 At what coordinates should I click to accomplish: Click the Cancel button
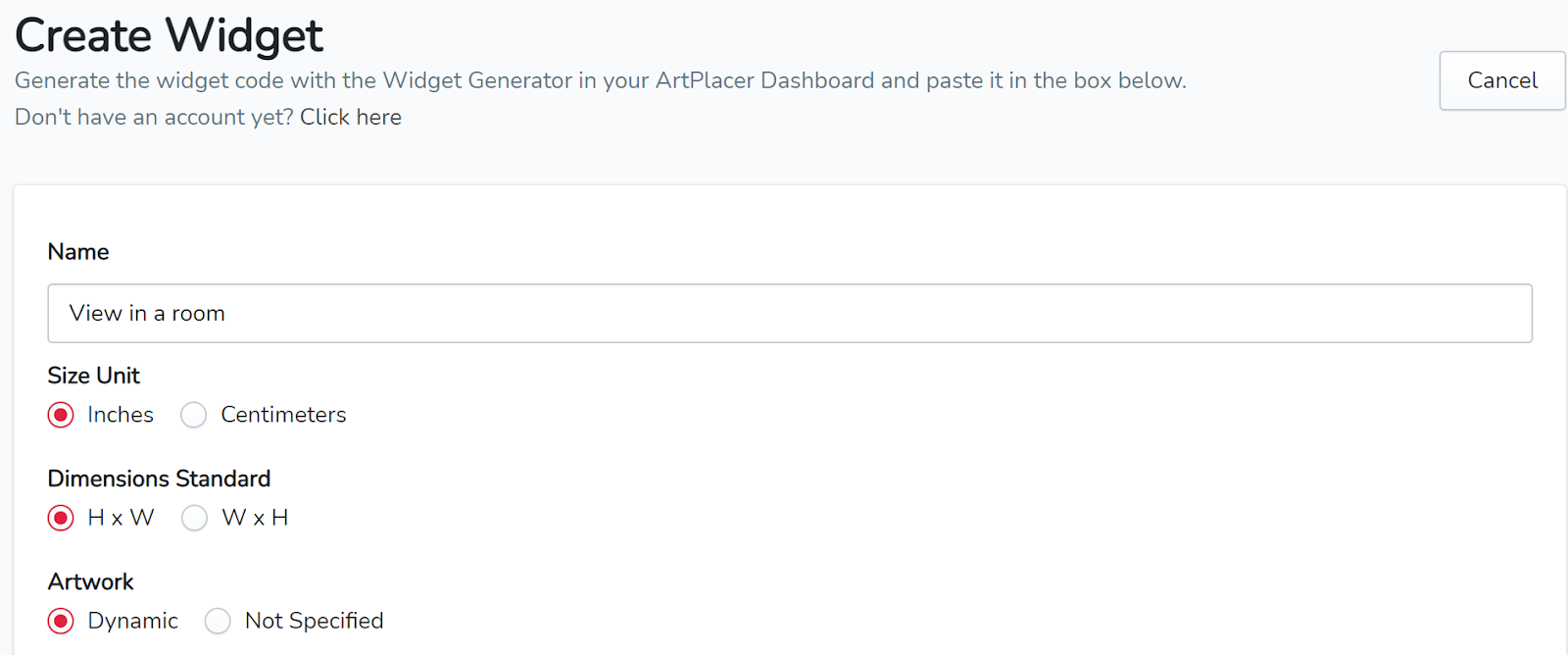(1501, 80)
